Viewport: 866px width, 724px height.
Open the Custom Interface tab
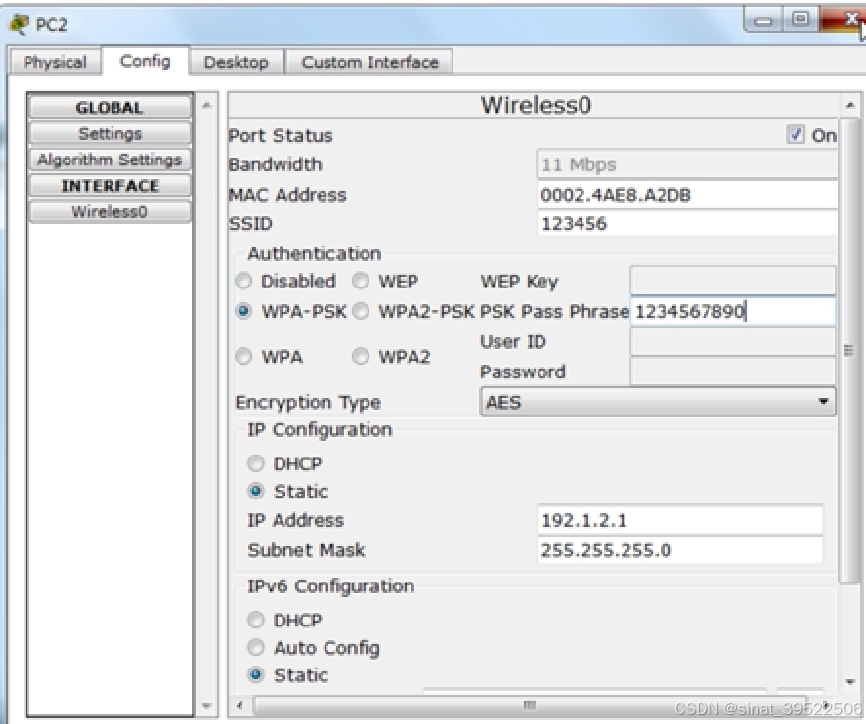(x=370, y=62)
